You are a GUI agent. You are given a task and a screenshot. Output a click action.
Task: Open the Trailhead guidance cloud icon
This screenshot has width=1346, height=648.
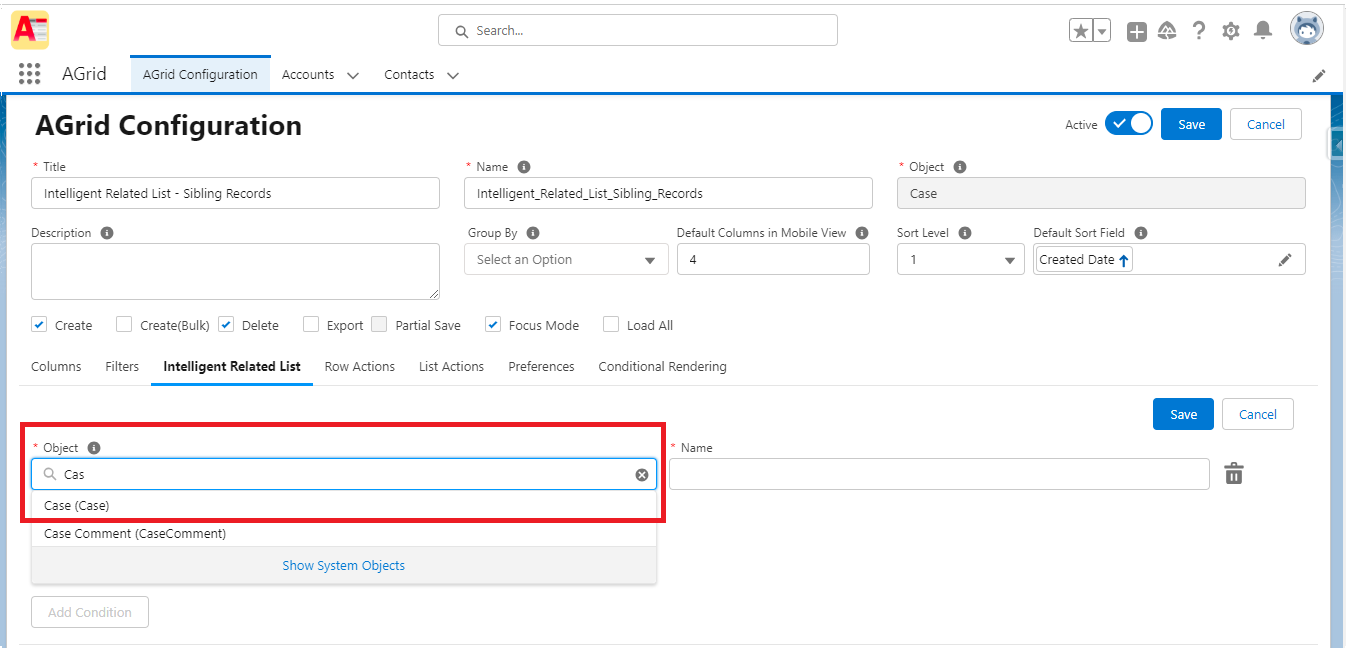tap(1167, 31)
